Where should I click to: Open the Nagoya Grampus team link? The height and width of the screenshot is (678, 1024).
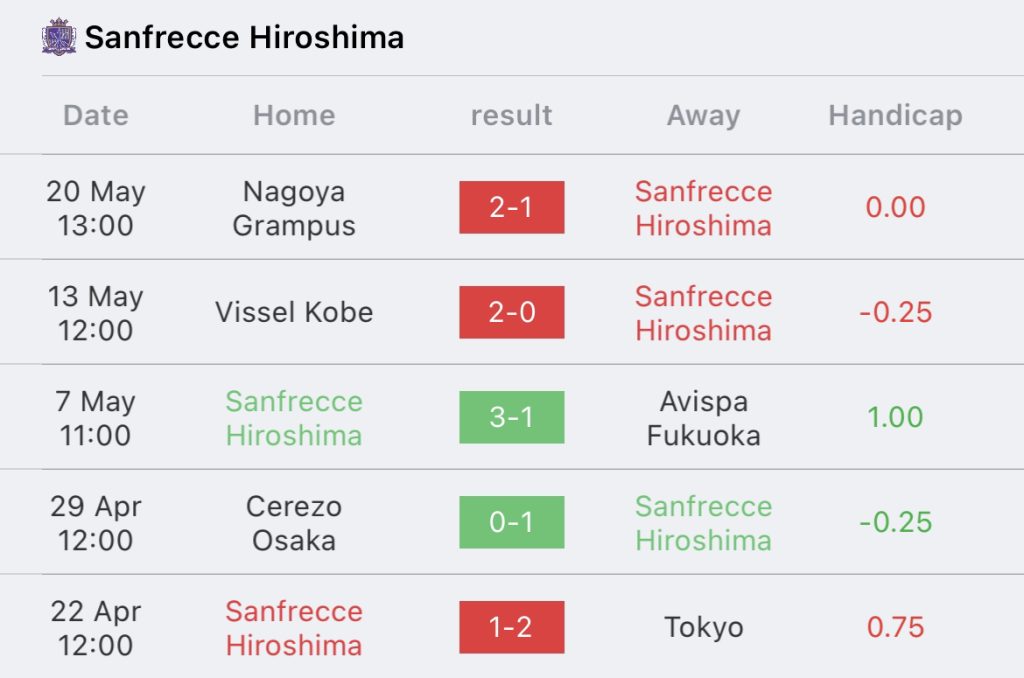click(x=294, y=208)
